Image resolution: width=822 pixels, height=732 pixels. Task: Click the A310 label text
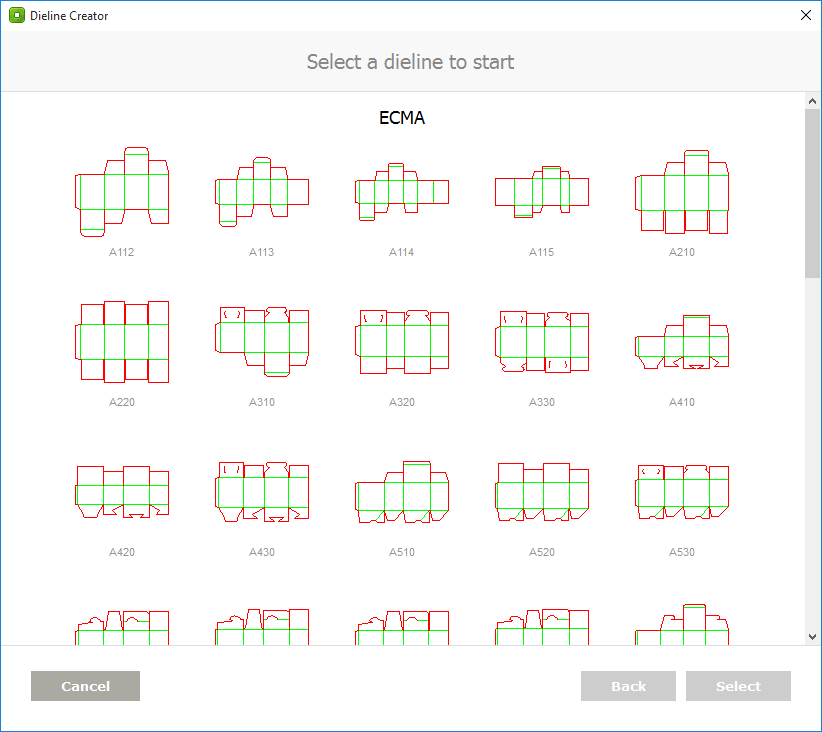pos(262,402)
